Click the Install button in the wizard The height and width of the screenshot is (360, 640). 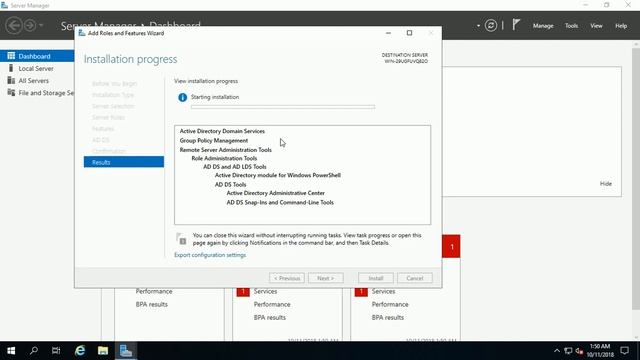click(376, 278)
